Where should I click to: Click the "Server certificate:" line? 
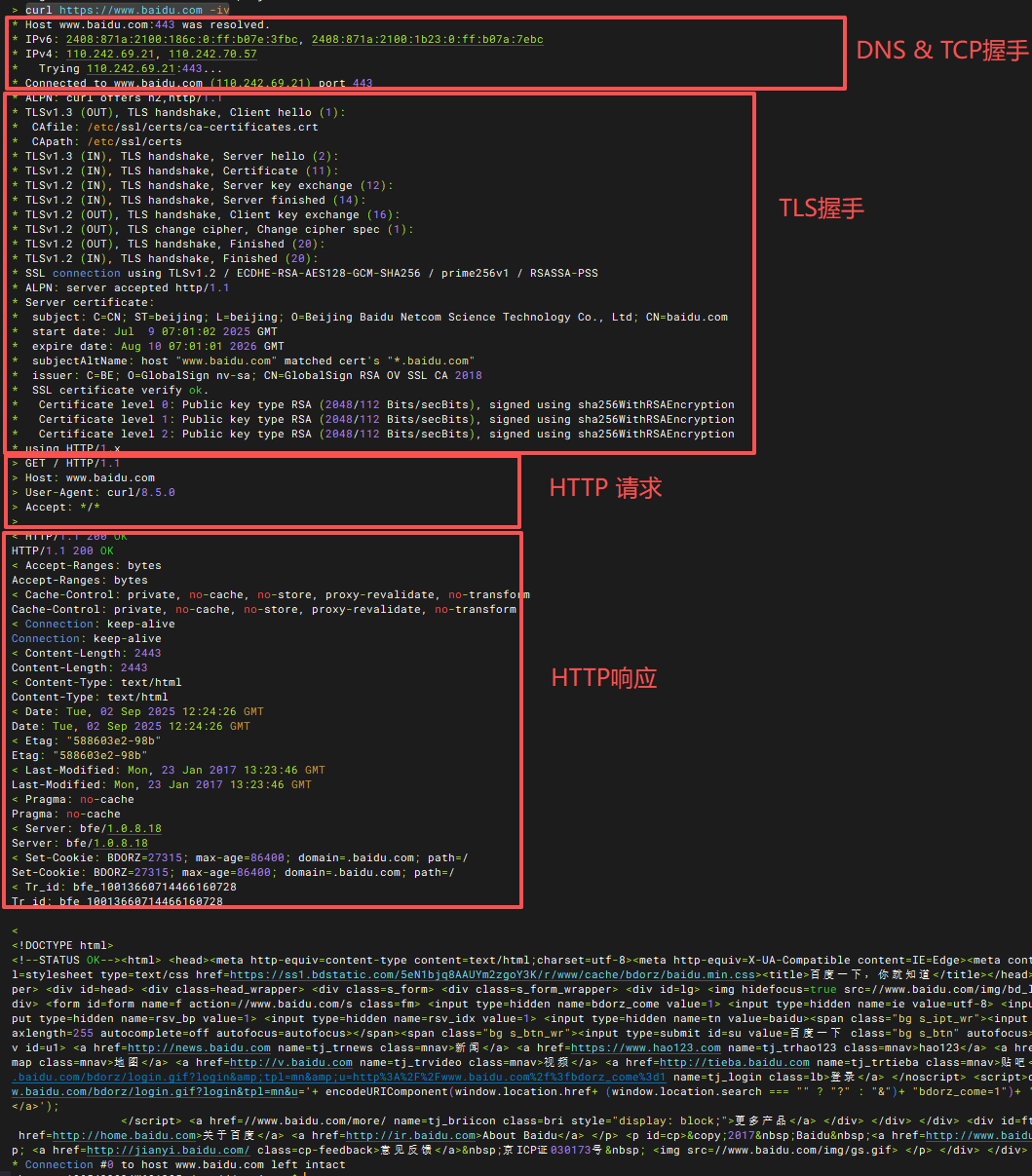pos(83,302)
